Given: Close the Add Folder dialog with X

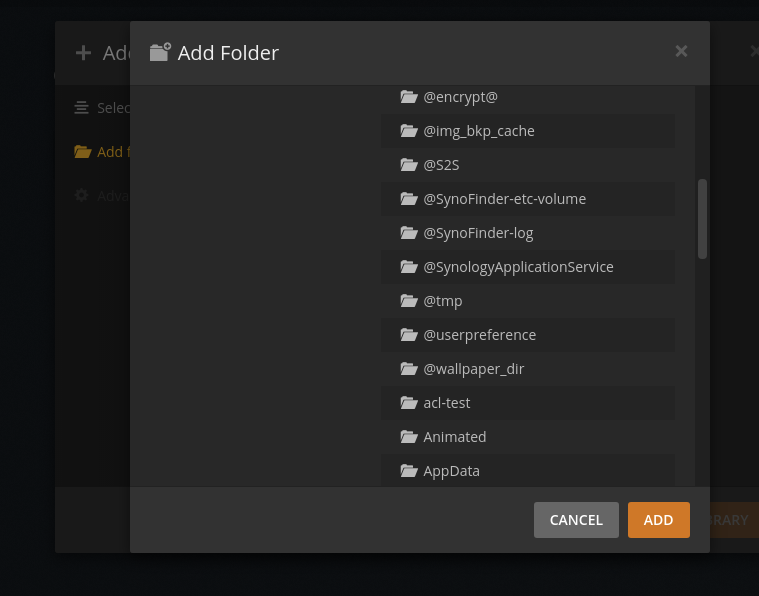Looking at the screenshot, I should coord(681,51).
